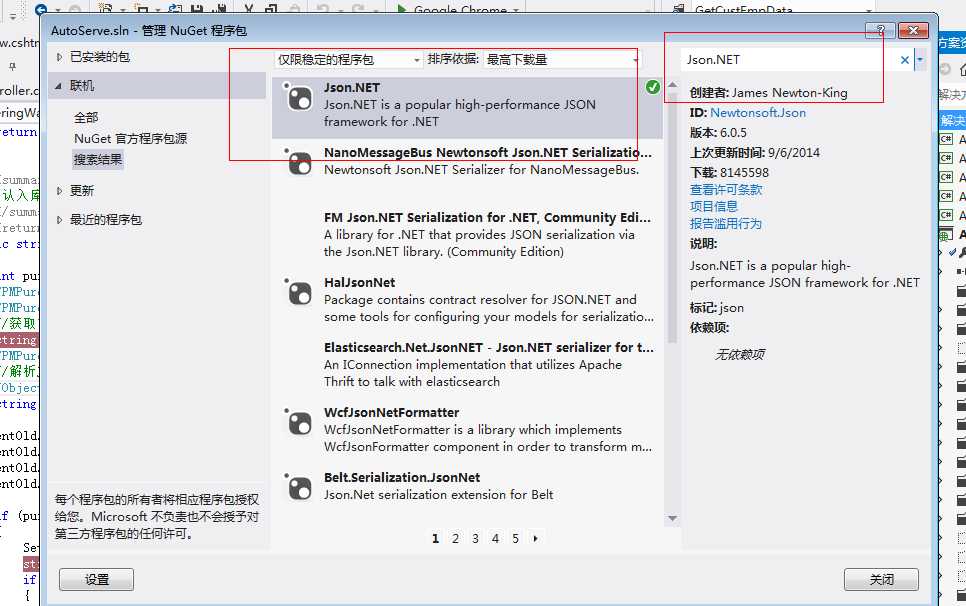966x606 pixels.
Task: Select the Json.NET package row title
Action: [x=352, y=87]
